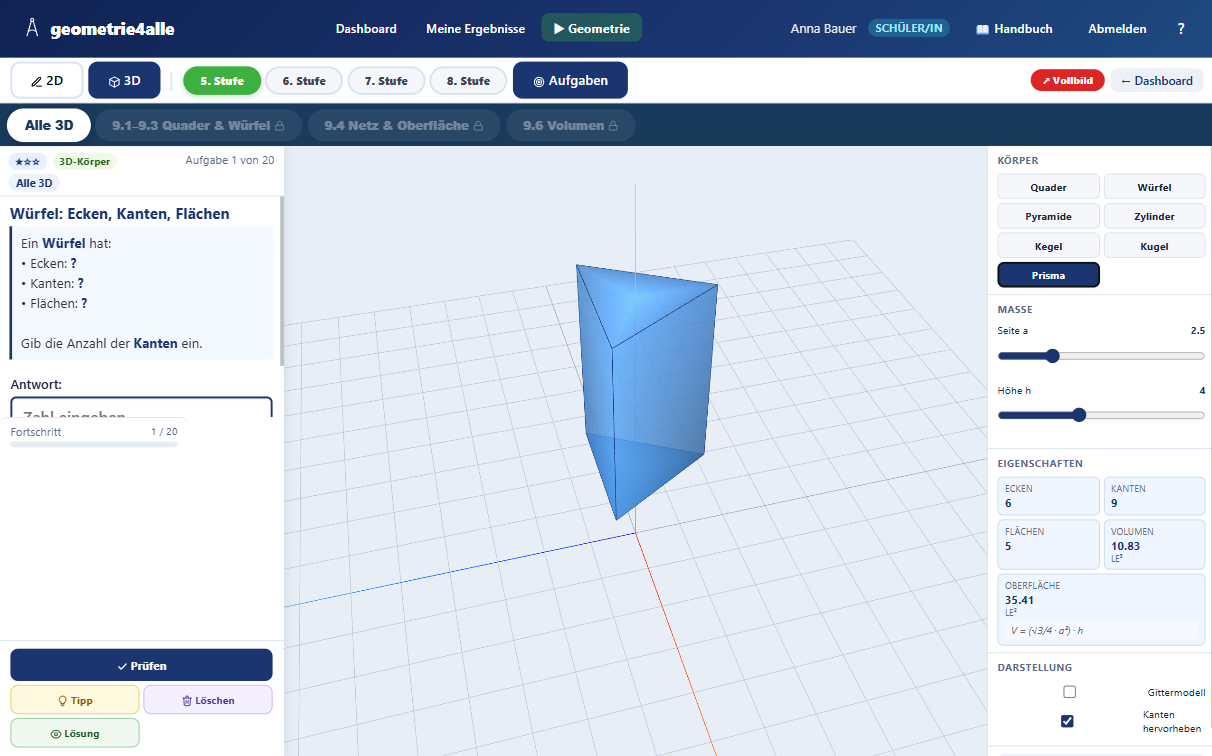
Task: Select 8. Stufe level
Action: [468, 81]
